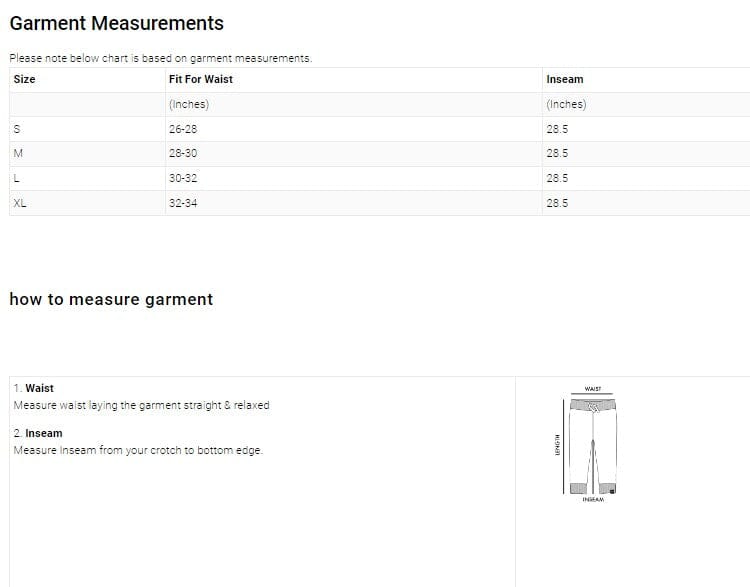
Task: Click the WAIST label atop the diagram
Action: click(x=592, y=389)
